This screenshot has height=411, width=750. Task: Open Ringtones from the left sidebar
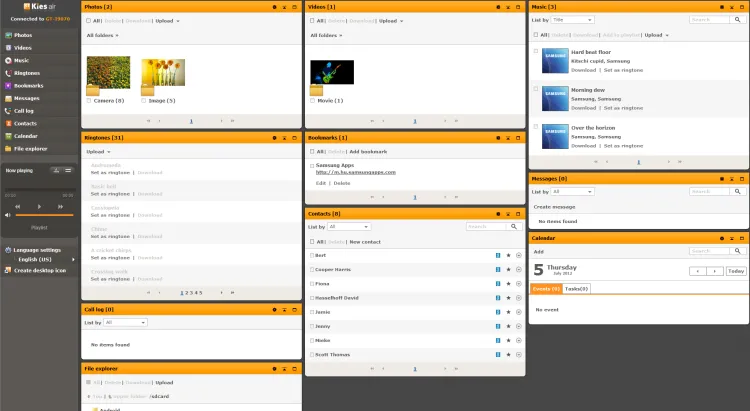[26, 73]
